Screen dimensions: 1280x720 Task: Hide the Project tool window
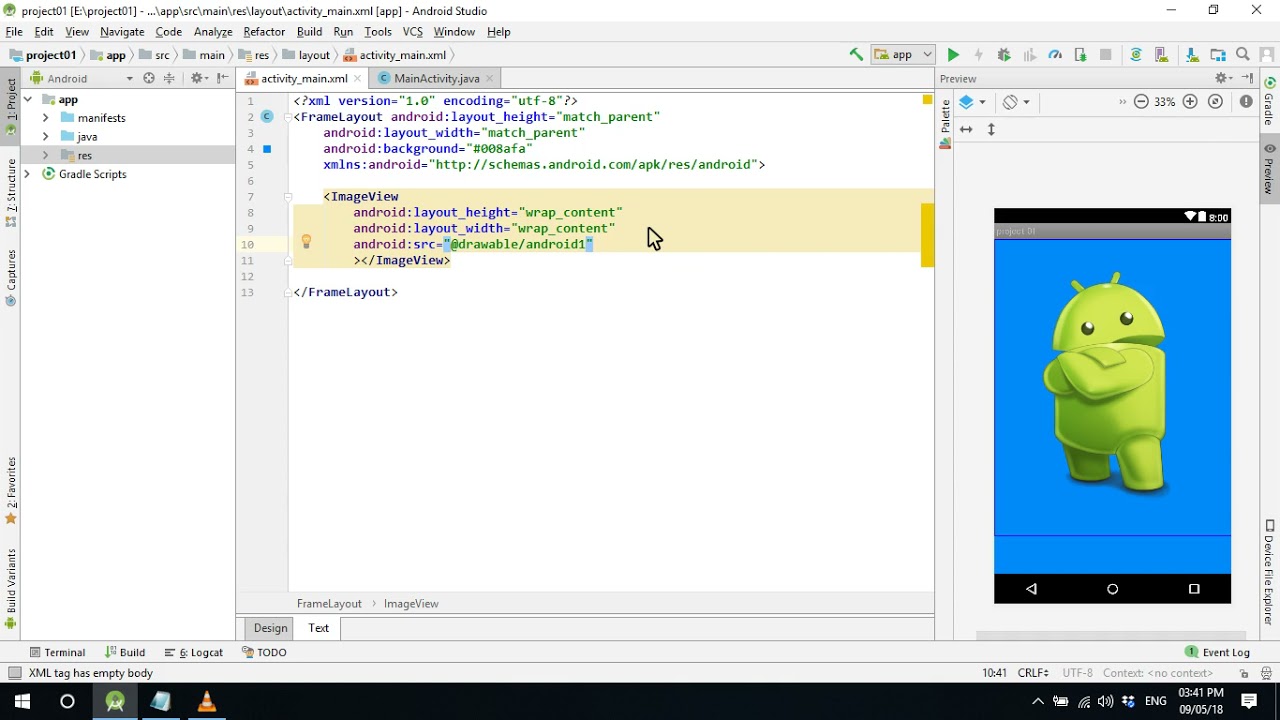click(222, 78)
